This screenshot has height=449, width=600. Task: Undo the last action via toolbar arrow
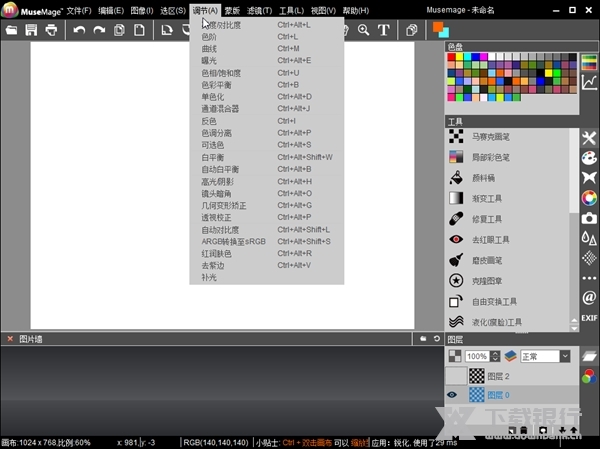point(79,30)
